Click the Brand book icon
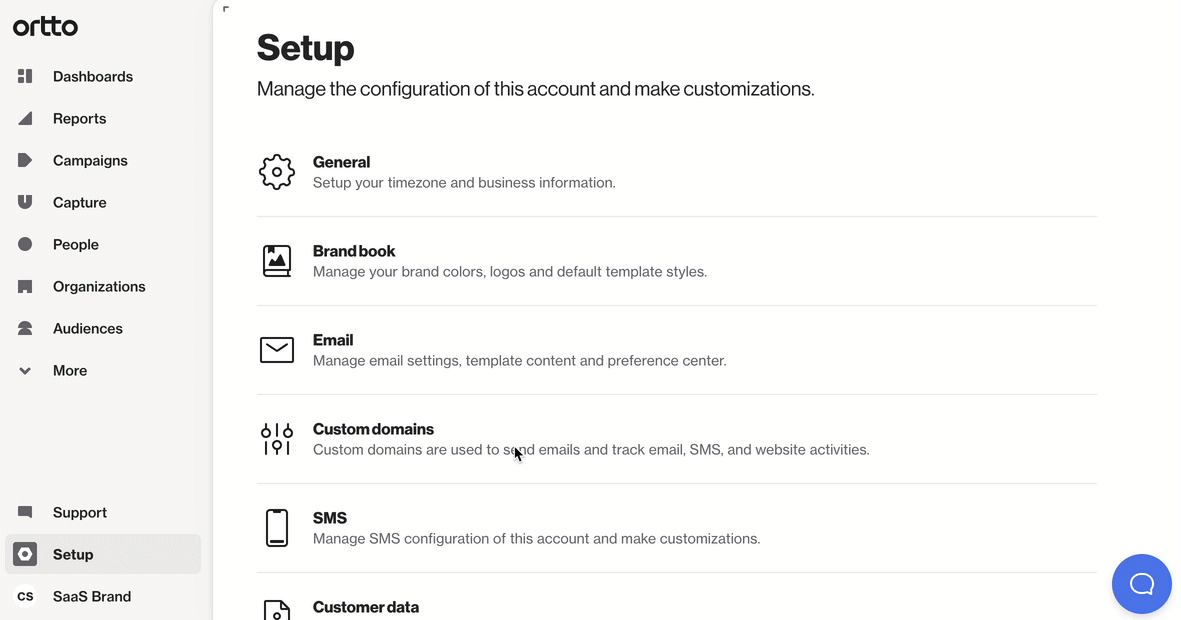 [277, 261]
